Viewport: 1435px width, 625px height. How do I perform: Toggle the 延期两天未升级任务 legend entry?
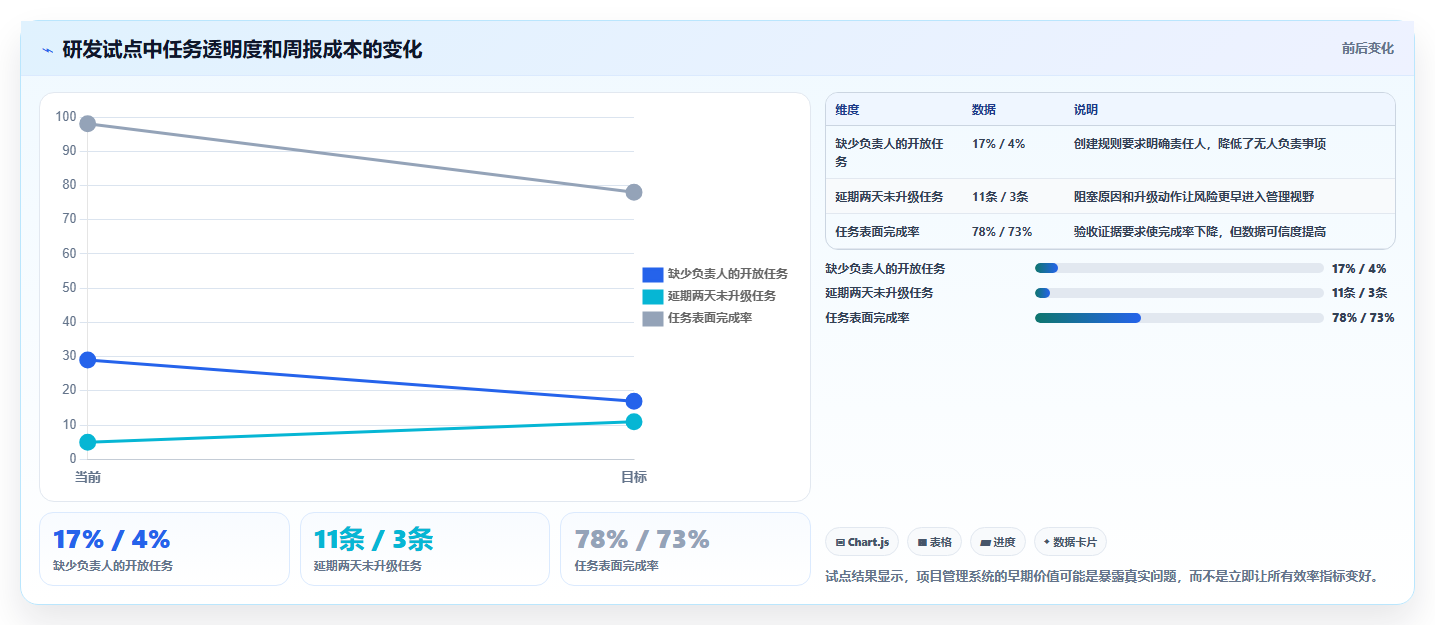point(709,296)
